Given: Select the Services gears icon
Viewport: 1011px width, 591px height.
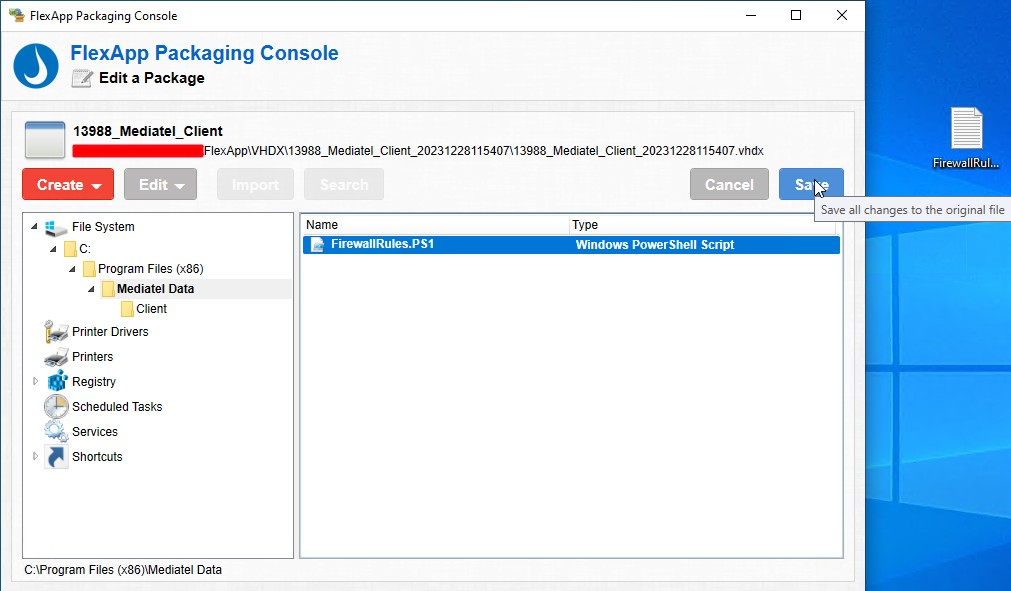Looking at the screenshot, I should pos(56,431).
